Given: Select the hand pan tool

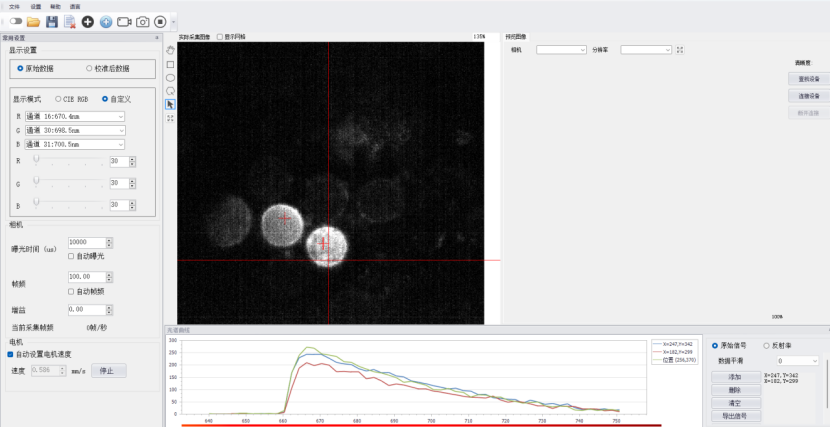Looking at the screenshot, I should pyautogui.click(x=170, y=50).
